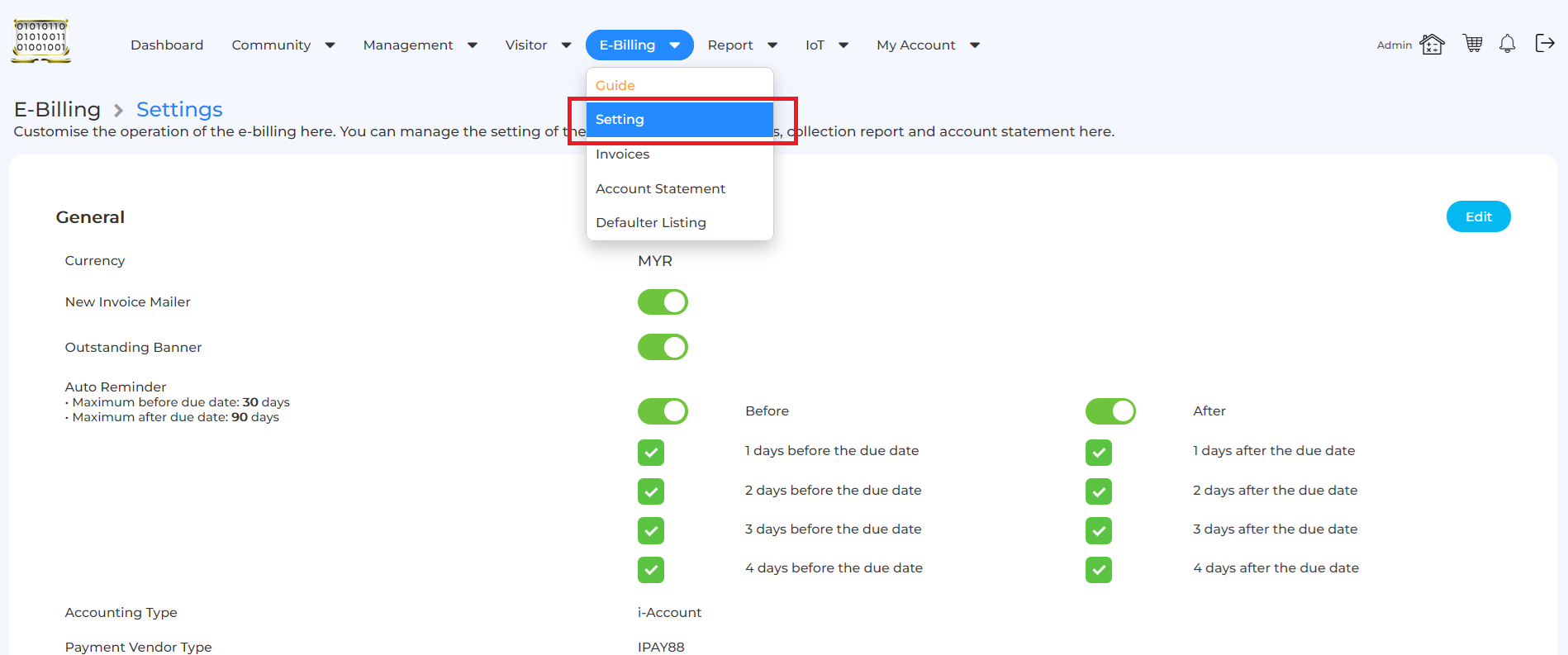Click the Edit button in General
The height and width of the screenshot is (655, 1568).
[x=1478, y=216]
